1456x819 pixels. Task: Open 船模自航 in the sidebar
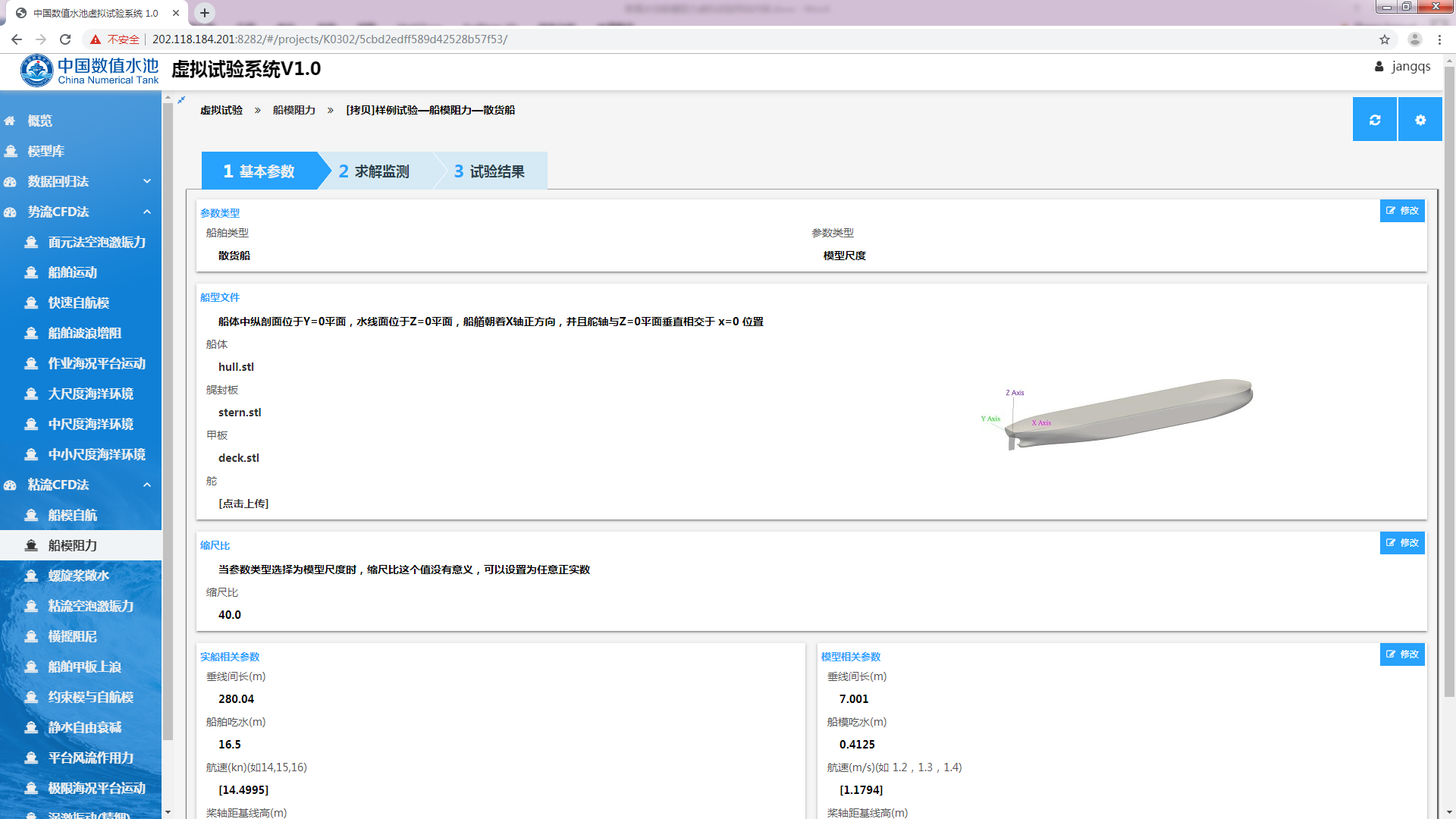click(x=73, y=515)
